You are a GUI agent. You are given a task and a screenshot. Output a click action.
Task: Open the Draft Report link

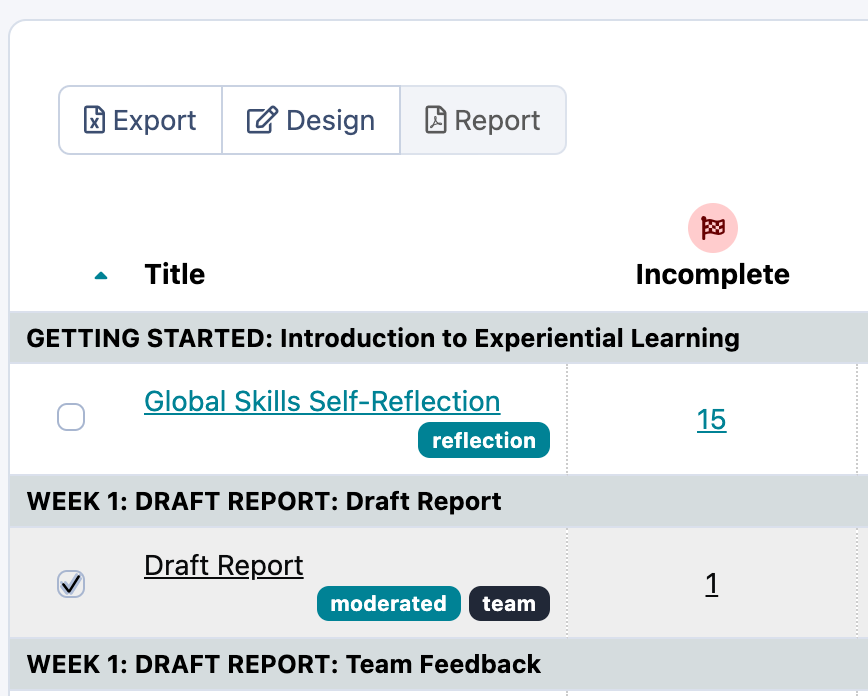point(224,566)
